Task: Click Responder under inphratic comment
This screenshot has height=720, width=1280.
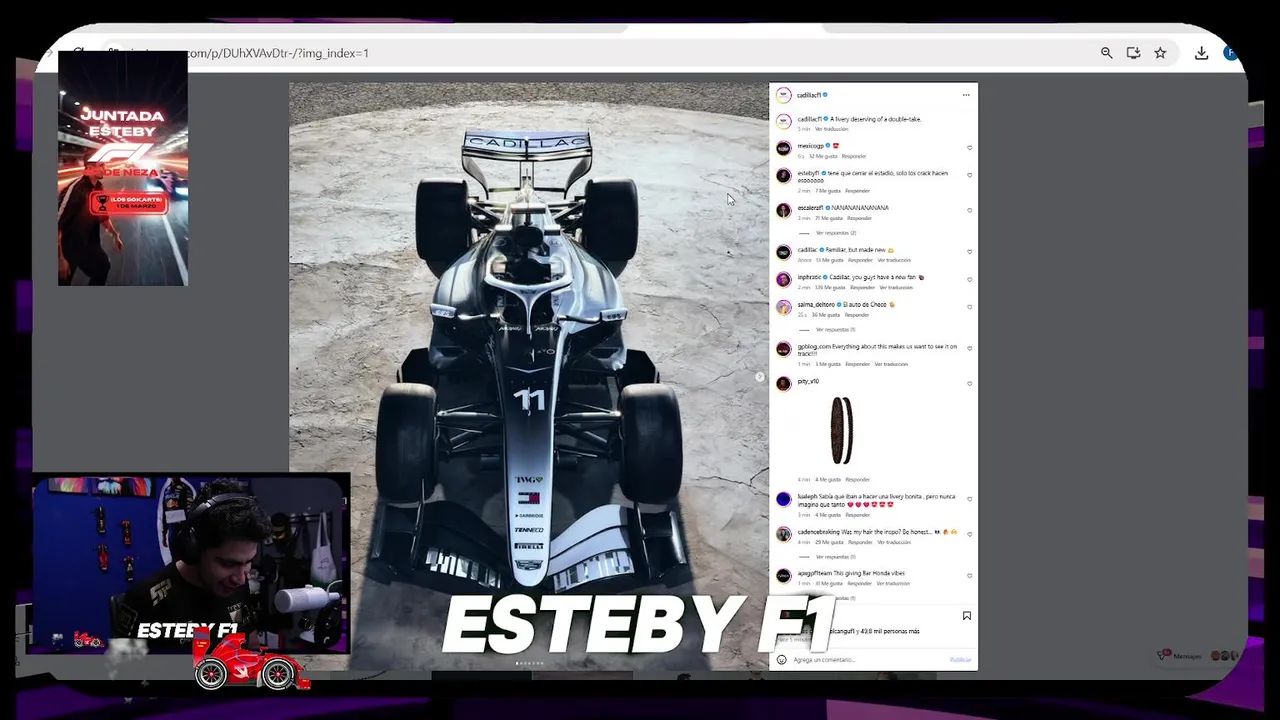Action: click(862, 287)
